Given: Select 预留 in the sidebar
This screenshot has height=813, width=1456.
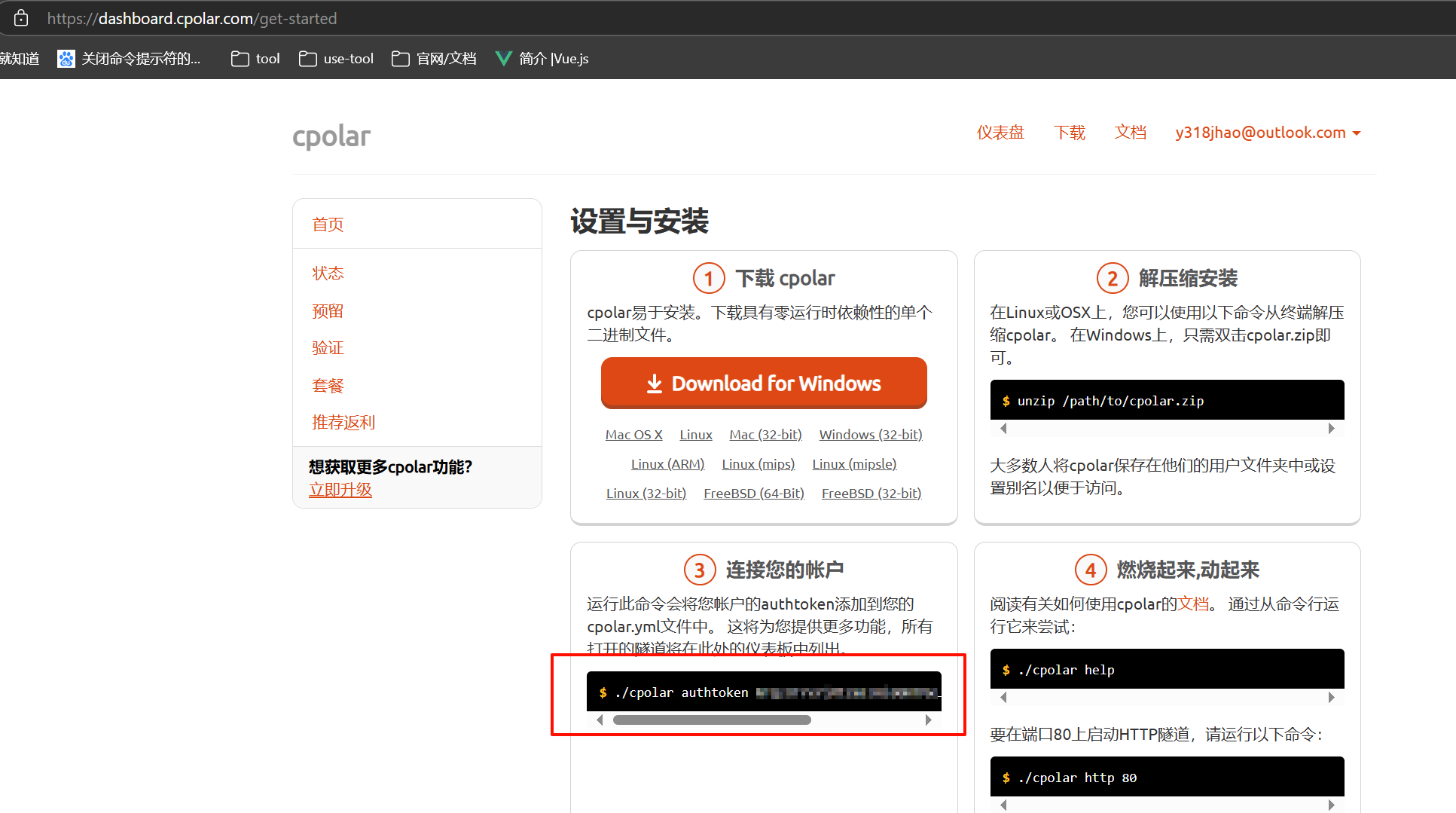Looking at the screenshot, I should pyautogui.click(x=328, y=311).
